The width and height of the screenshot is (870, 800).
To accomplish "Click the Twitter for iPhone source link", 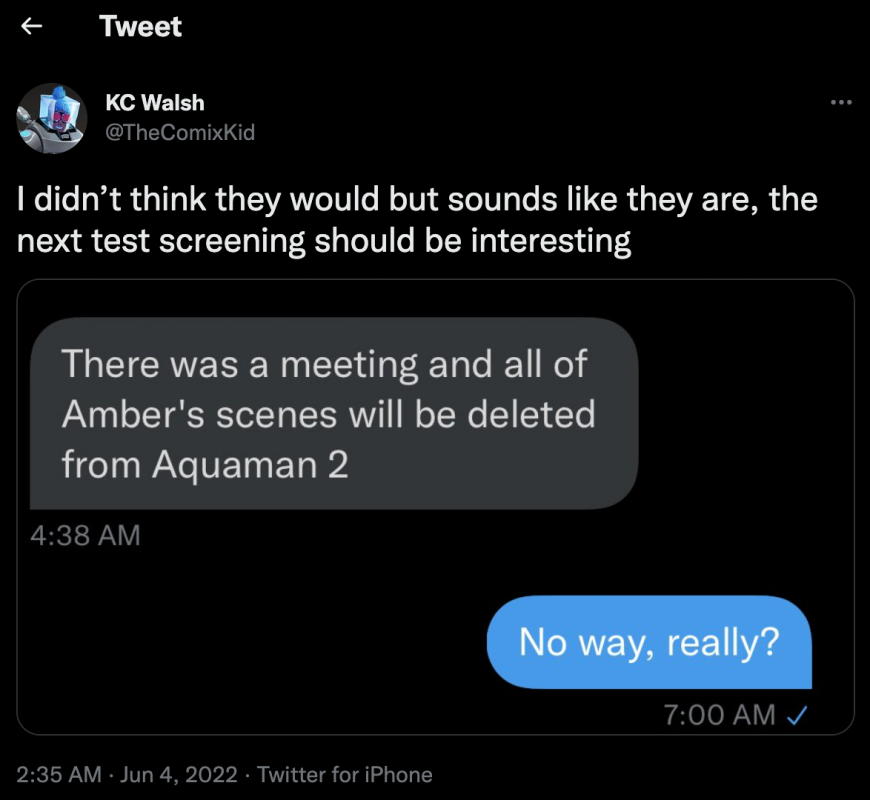I will click(x=345, y=774).
